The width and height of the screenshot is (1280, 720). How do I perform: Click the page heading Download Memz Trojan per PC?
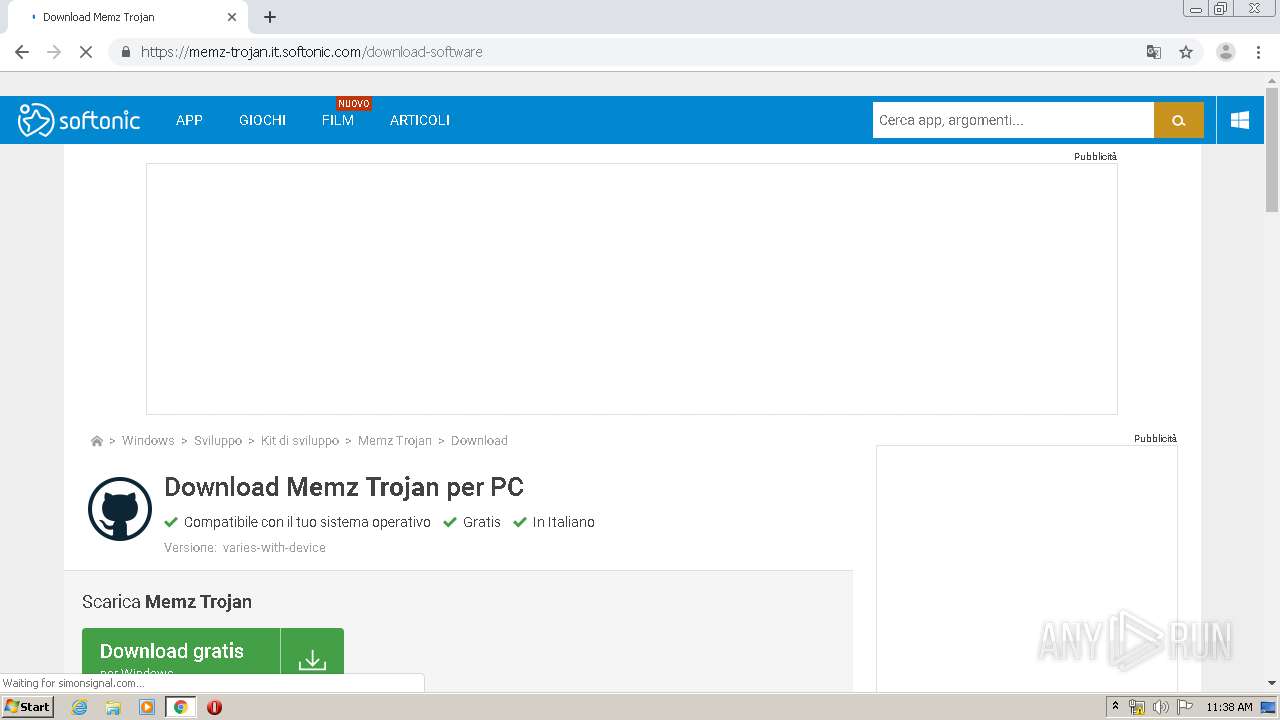(x=344, y=487)
